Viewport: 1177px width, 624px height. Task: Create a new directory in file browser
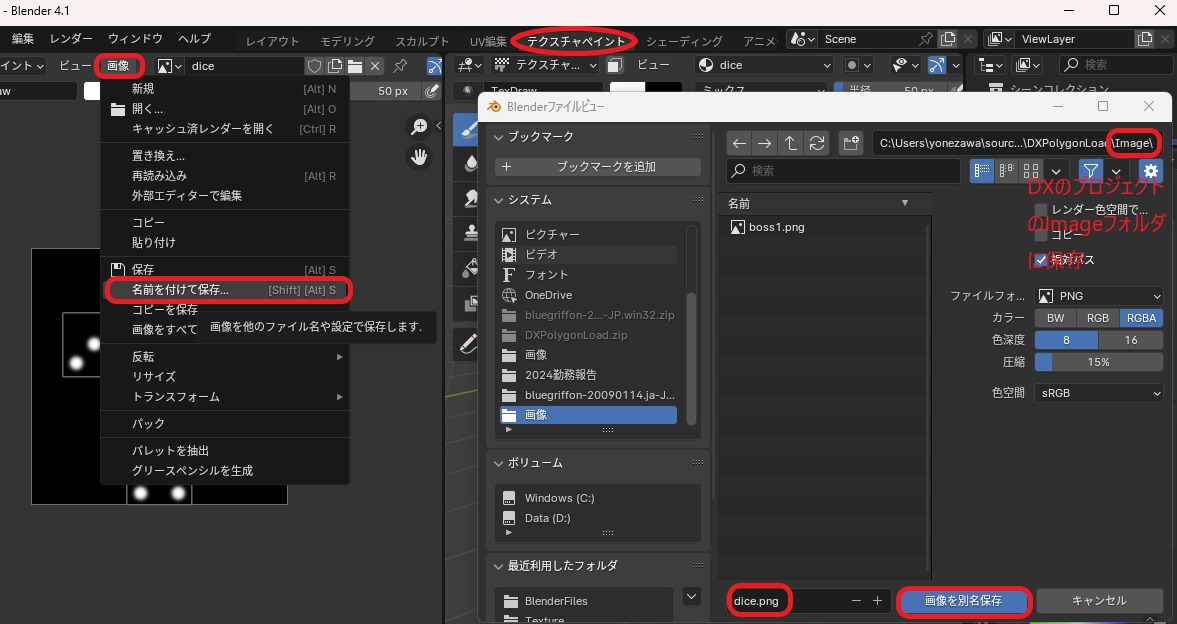tap(850, 143)
